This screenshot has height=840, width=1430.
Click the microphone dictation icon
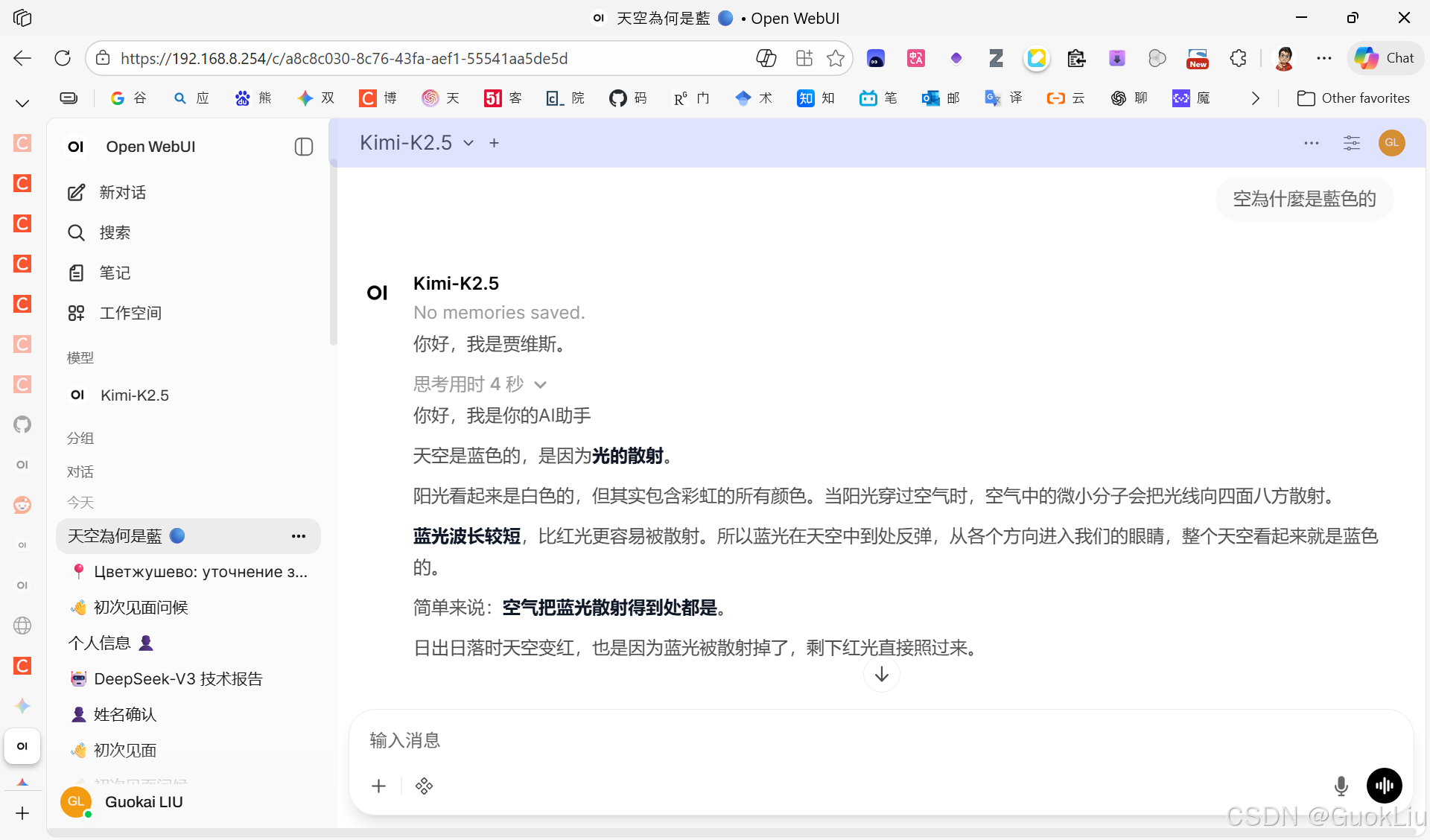click(x=1341, y=786)
